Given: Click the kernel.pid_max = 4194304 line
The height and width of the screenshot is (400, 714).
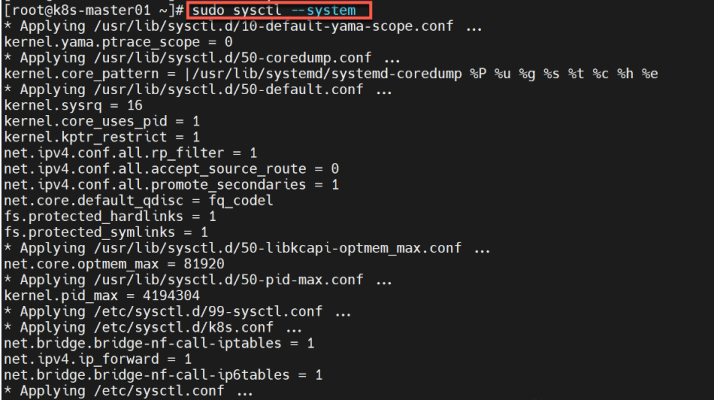Looking at the screenshot, I should (x=102, y=296).
